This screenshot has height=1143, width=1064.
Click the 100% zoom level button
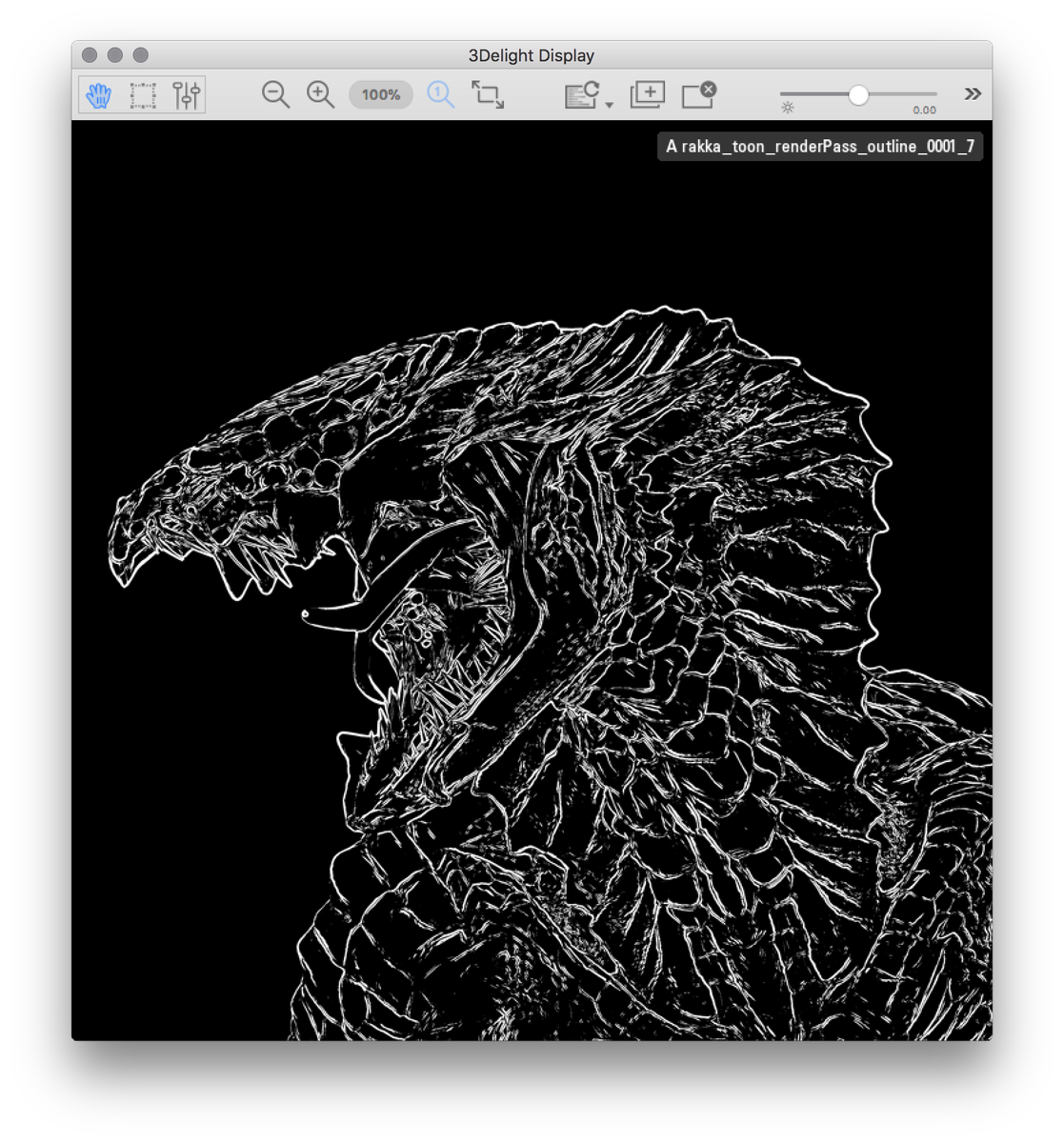[x=381, y=94]
